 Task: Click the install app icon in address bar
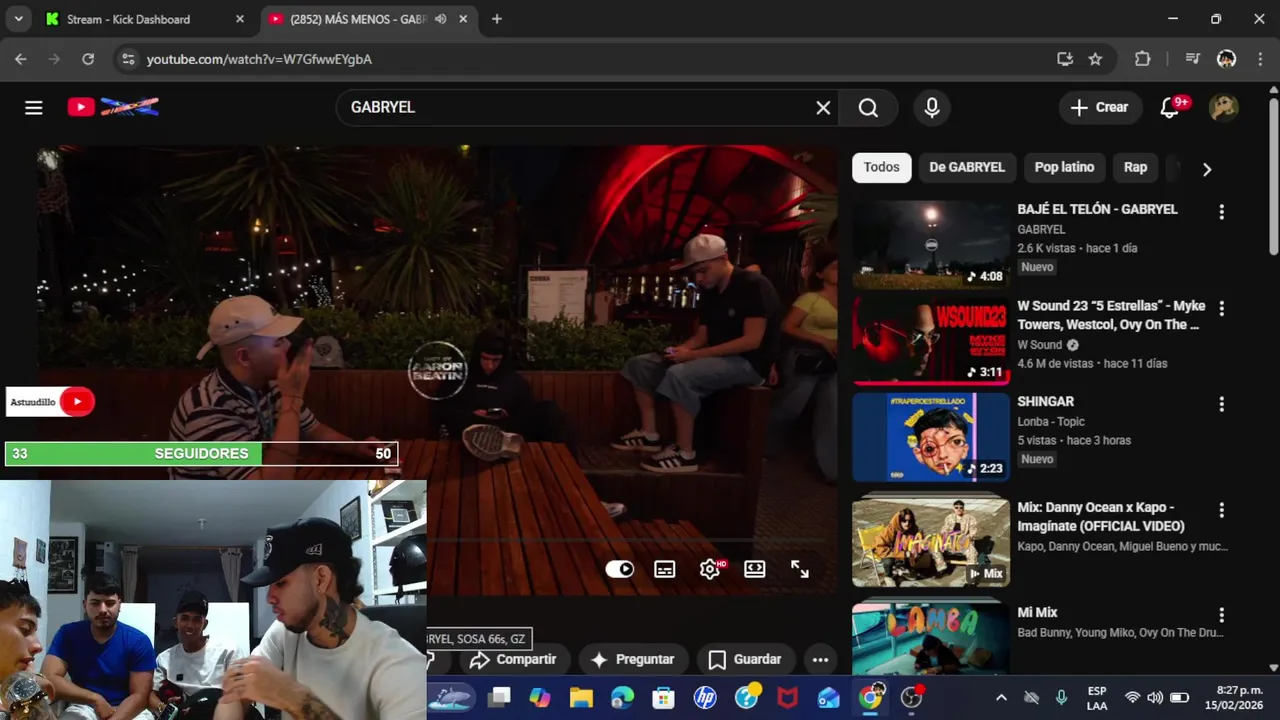[x=1065, y=59]
